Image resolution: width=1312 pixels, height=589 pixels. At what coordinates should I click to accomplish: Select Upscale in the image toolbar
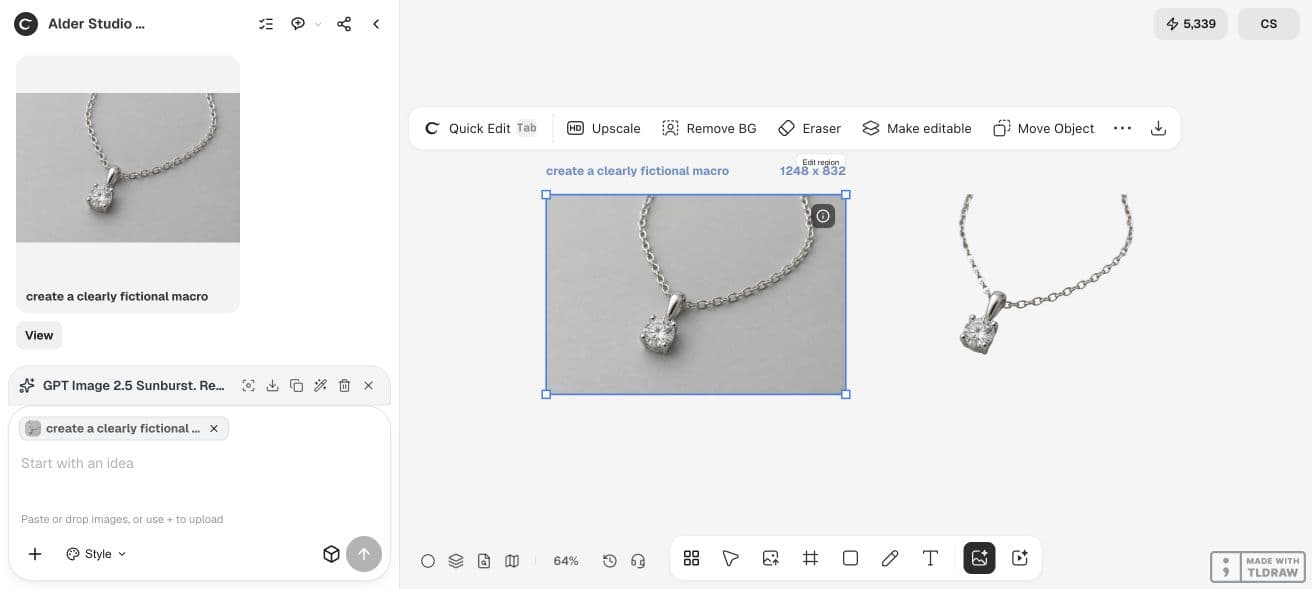[x=604, y=128]
